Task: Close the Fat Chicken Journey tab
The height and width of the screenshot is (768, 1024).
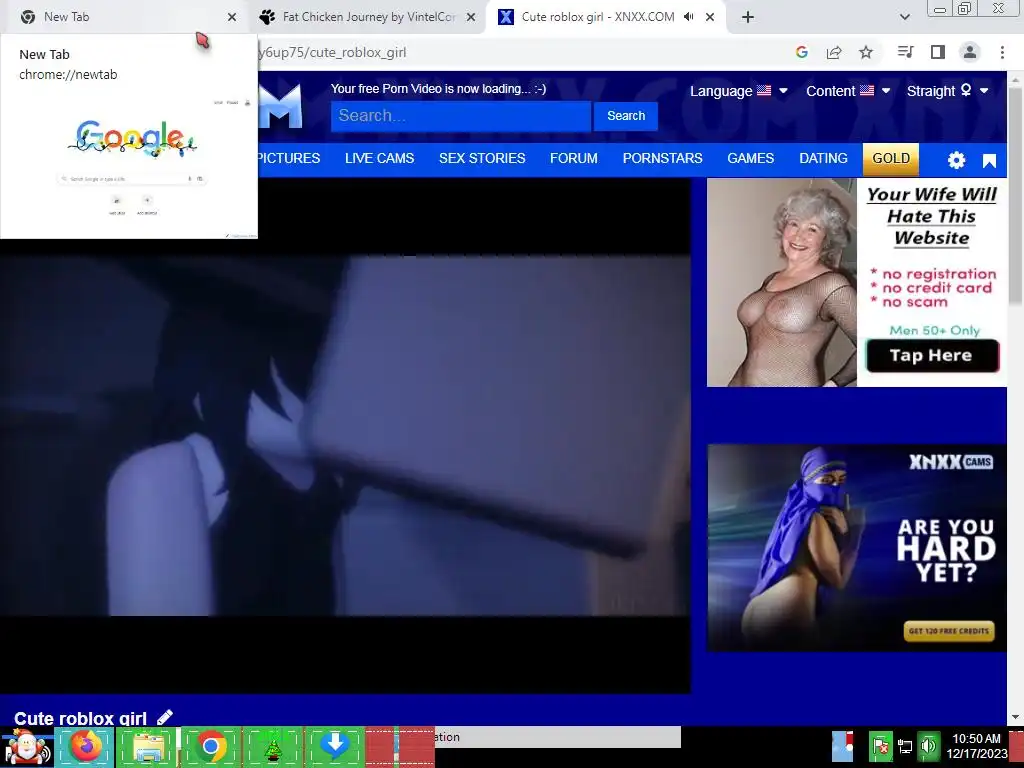Action: pyautogui.click(x=471, y=17)
